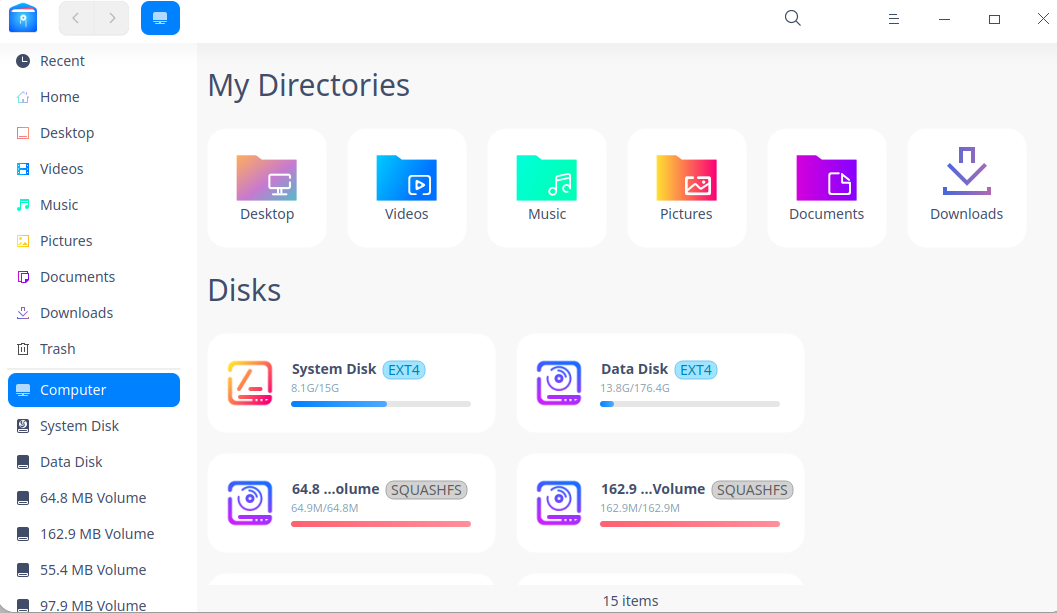Click the 13.8G/176.4G usage text
1057x613 pixels.
tap(635, 388)
